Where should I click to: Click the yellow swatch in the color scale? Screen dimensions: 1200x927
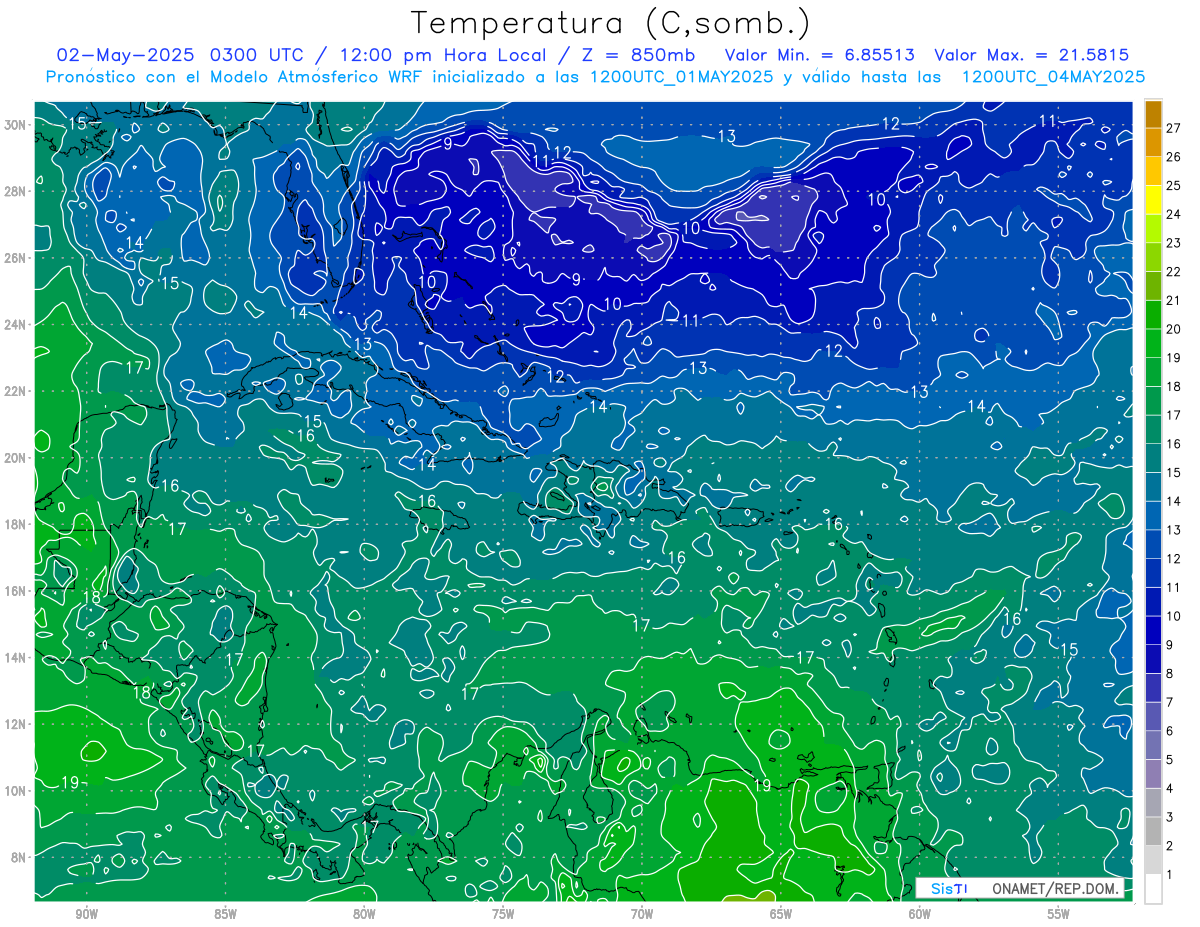tap(1153, 200)
